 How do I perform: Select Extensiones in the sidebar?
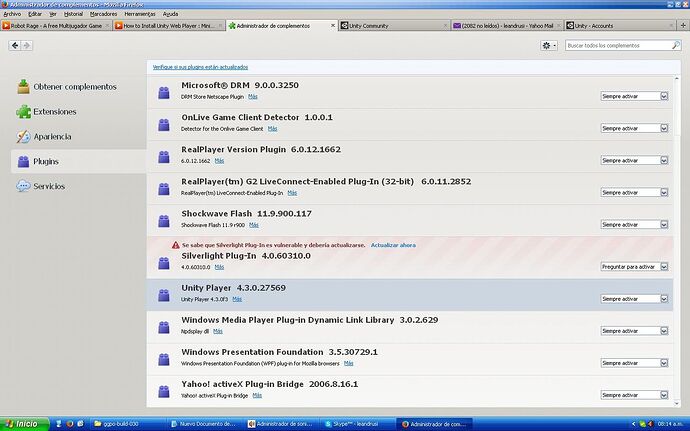(47, 112)
